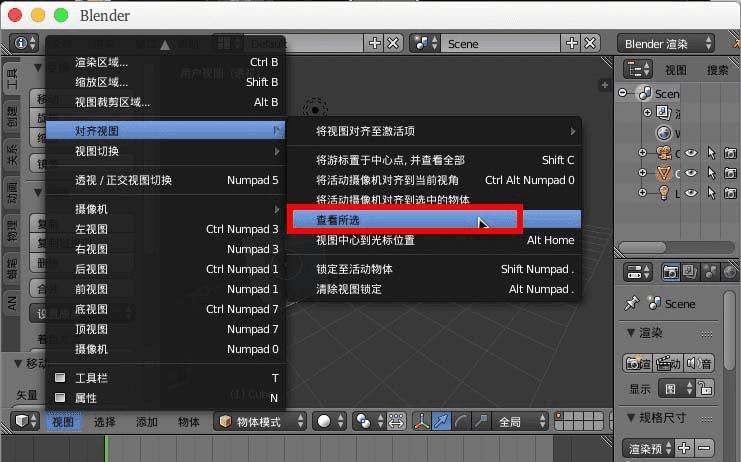Toggle the lock interface padlock icon

pos(706,388)
